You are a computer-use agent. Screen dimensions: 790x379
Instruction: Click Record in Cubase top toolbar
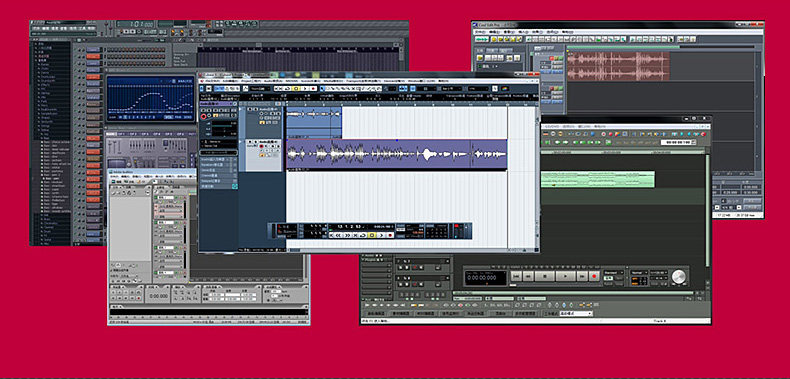(x=313, y=89)
